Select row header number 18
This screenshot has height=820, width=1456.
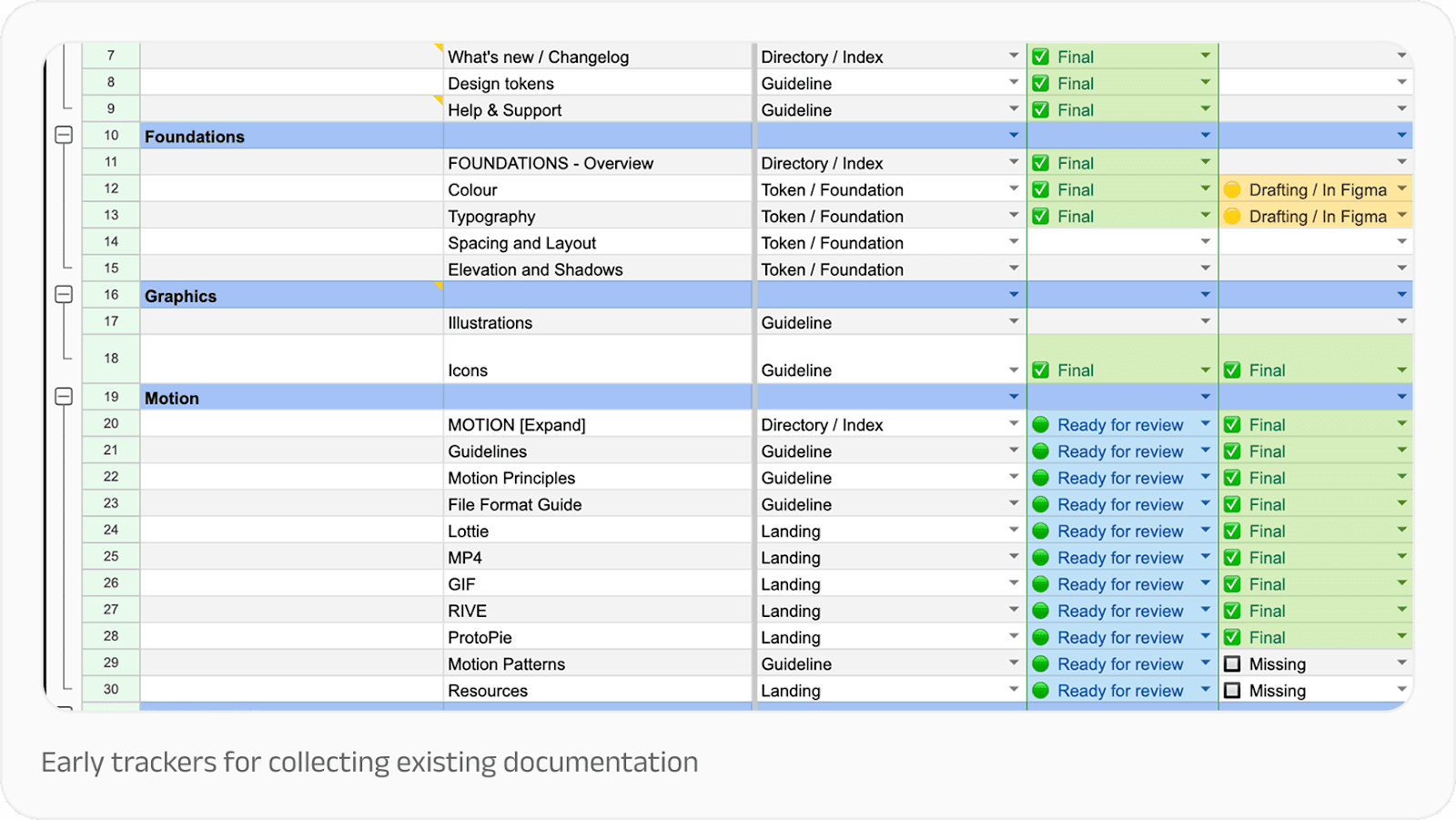click(x=111, y=359)
